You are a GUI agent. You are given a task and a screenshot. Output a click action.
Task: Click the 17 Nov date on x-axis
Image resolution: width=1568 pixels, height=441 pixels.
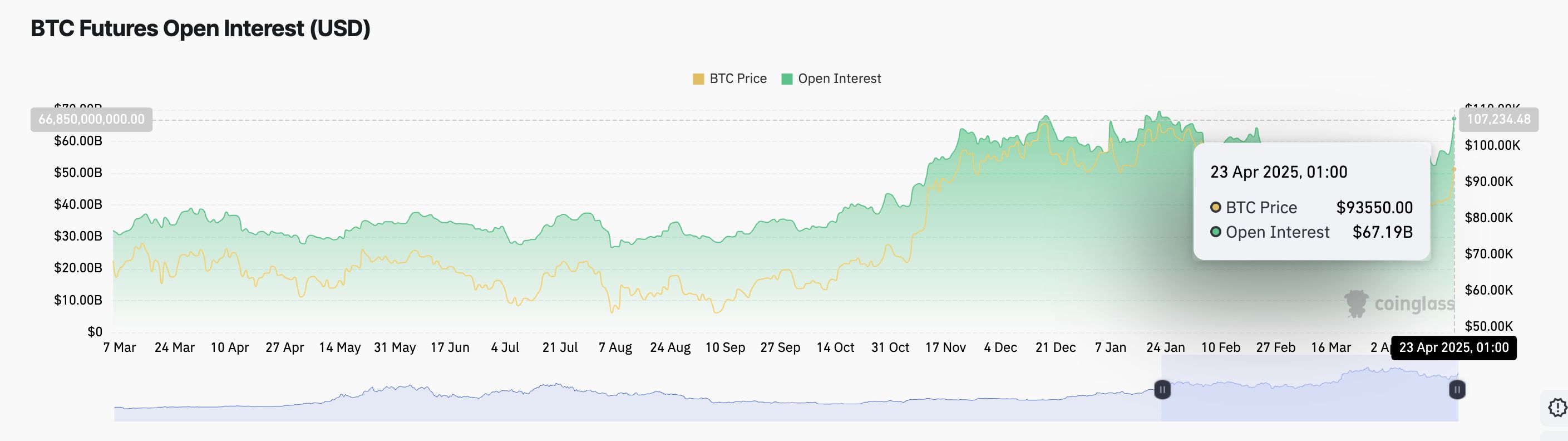tap(945, 348)
